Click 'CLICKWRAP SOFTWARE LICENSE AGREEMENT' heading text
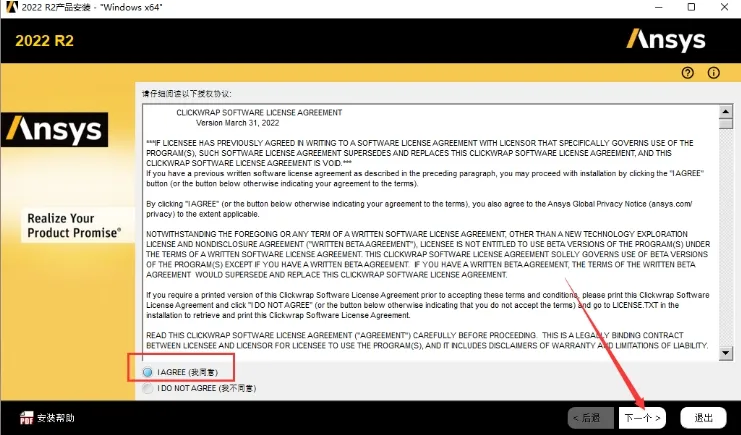Image resolution: width=741 pixels, height=435 pixels. pos(259,113)
